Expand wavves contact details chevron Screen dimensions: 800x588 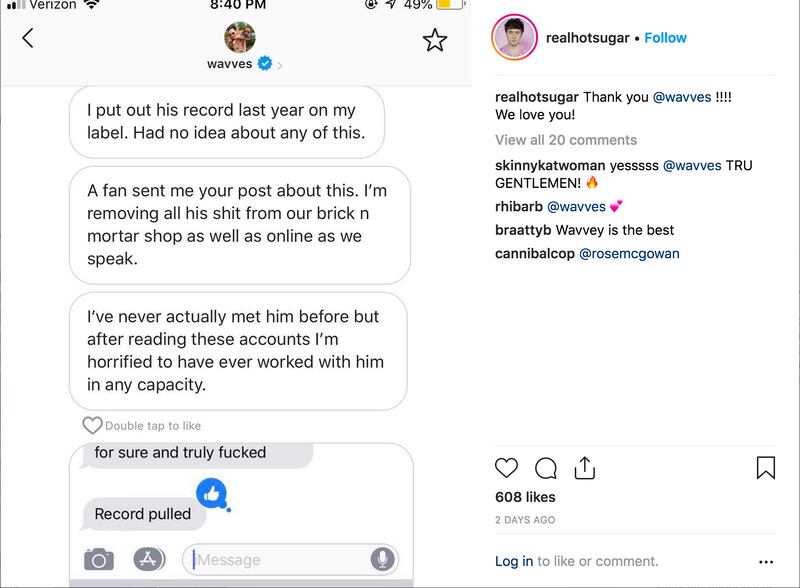280,65
